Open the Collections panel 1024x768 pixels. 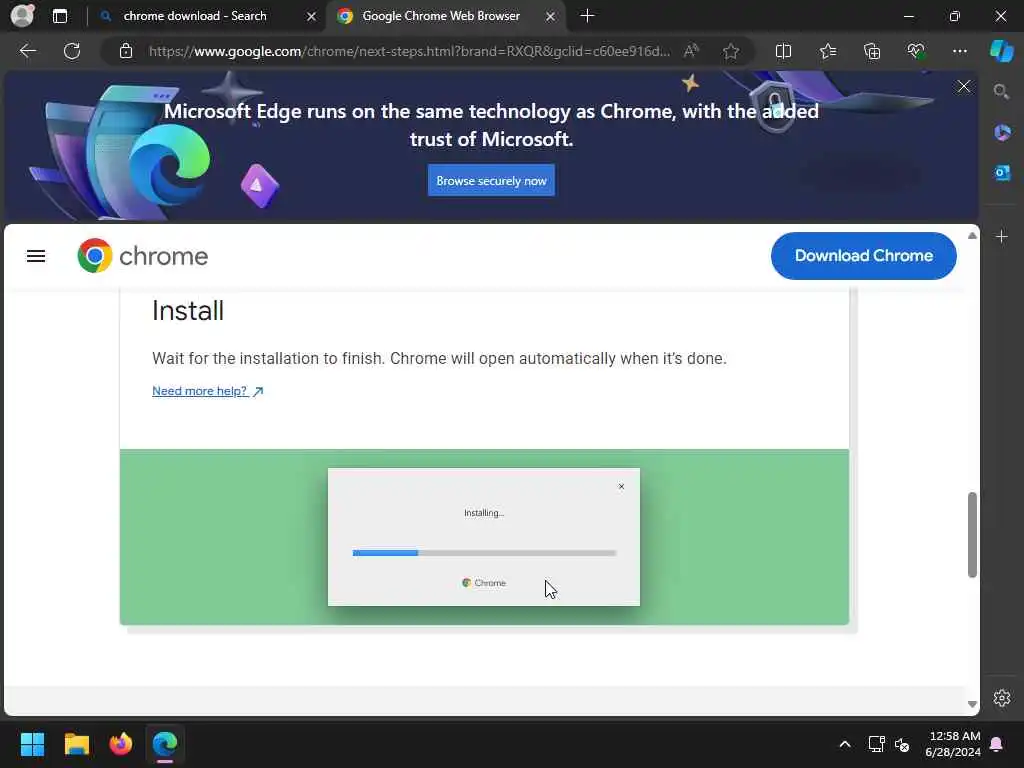872,51
